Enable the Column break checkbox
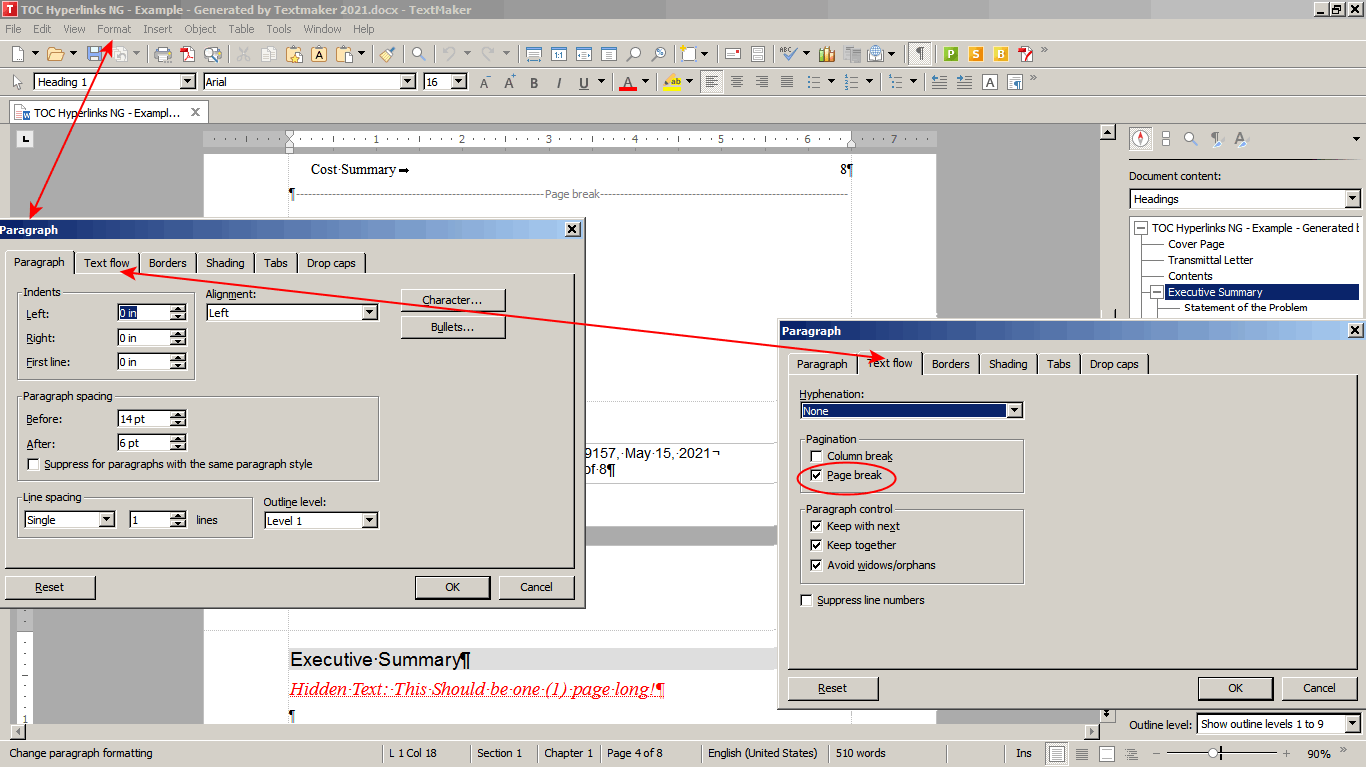 (x=817, y=457)
